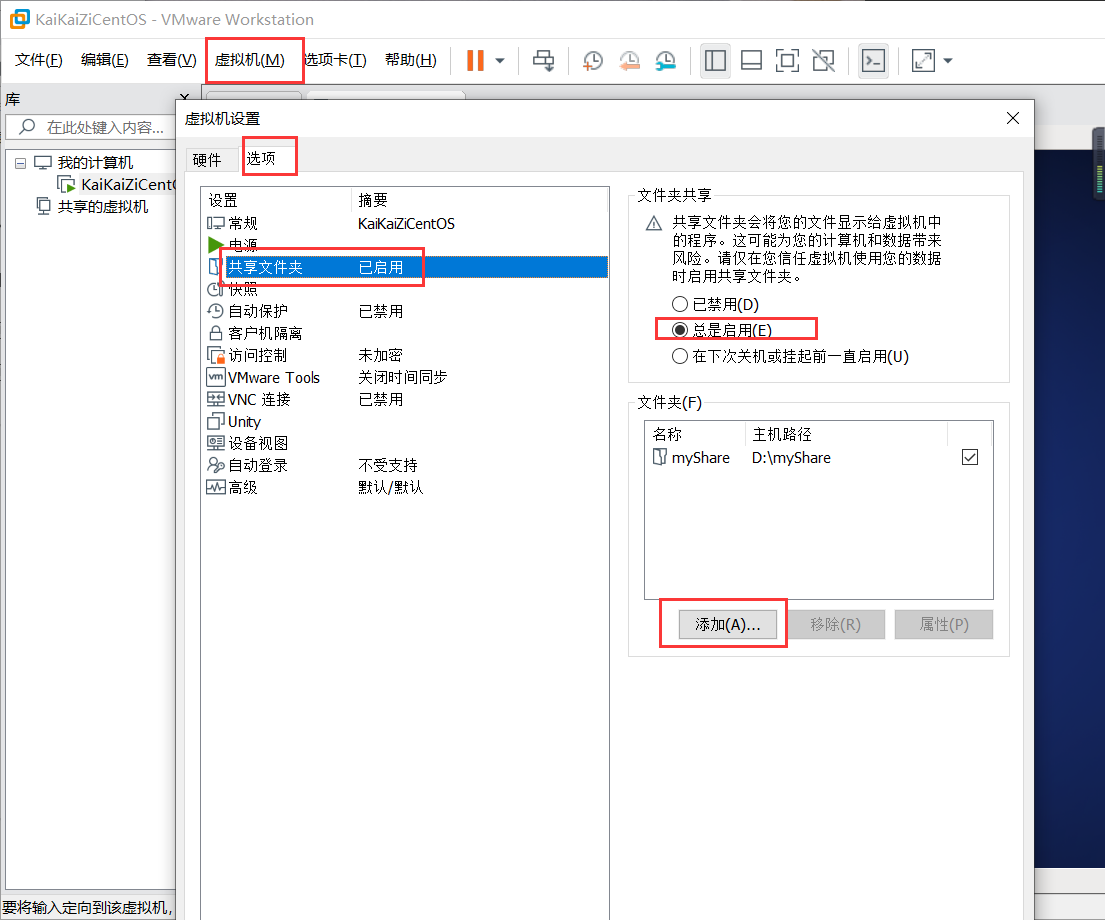1105x920 pixels.
Task: Click the 摘要 column header
Action: point(479,200)
